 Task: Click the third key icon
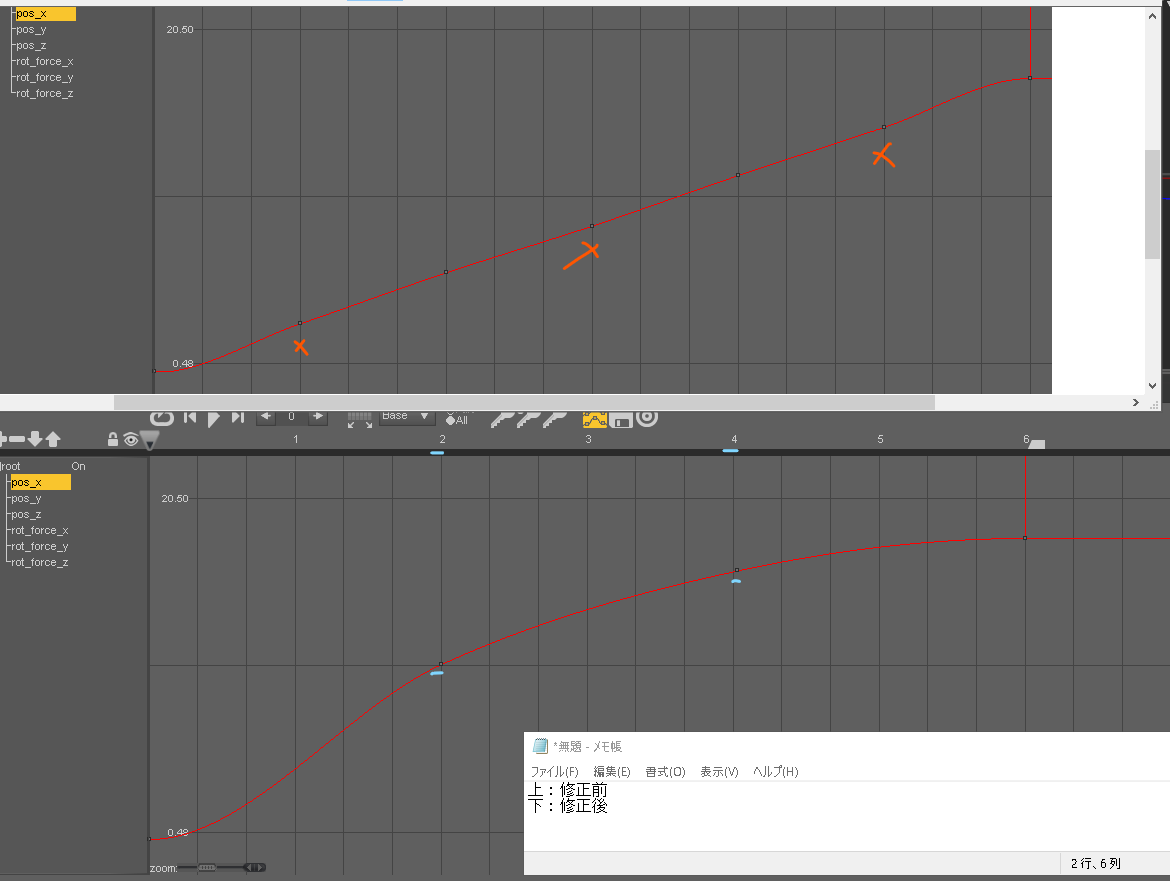(x=554, y=419)
